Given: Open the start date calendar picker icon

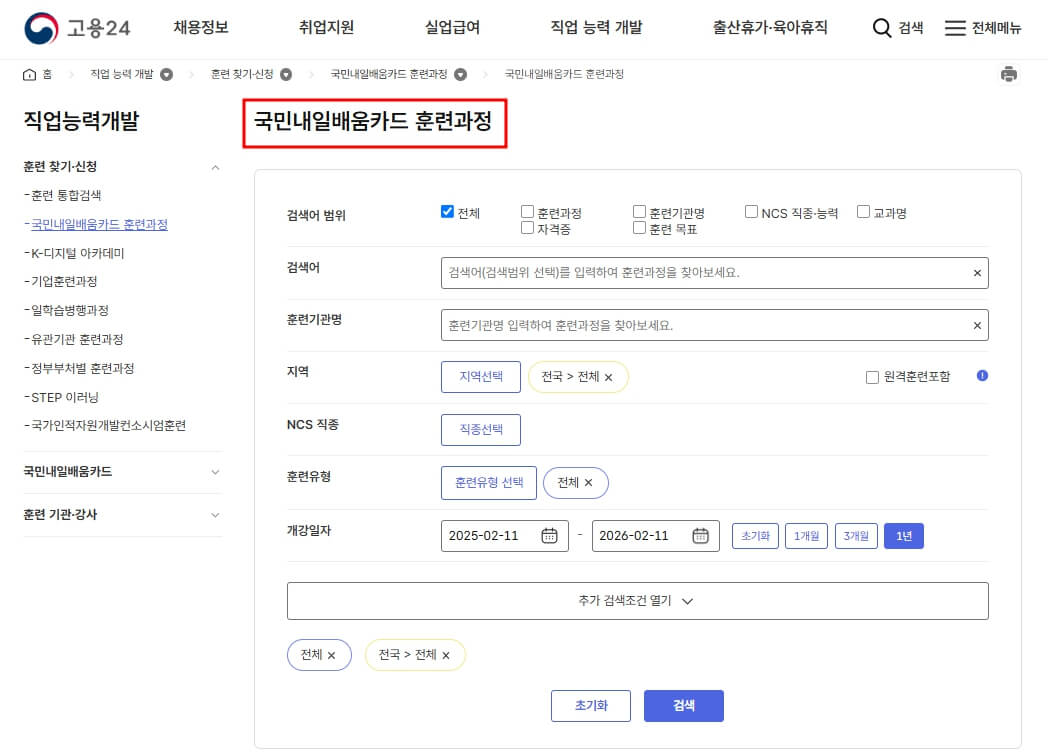Looking at the screenshot, I should tap(548, 535).
